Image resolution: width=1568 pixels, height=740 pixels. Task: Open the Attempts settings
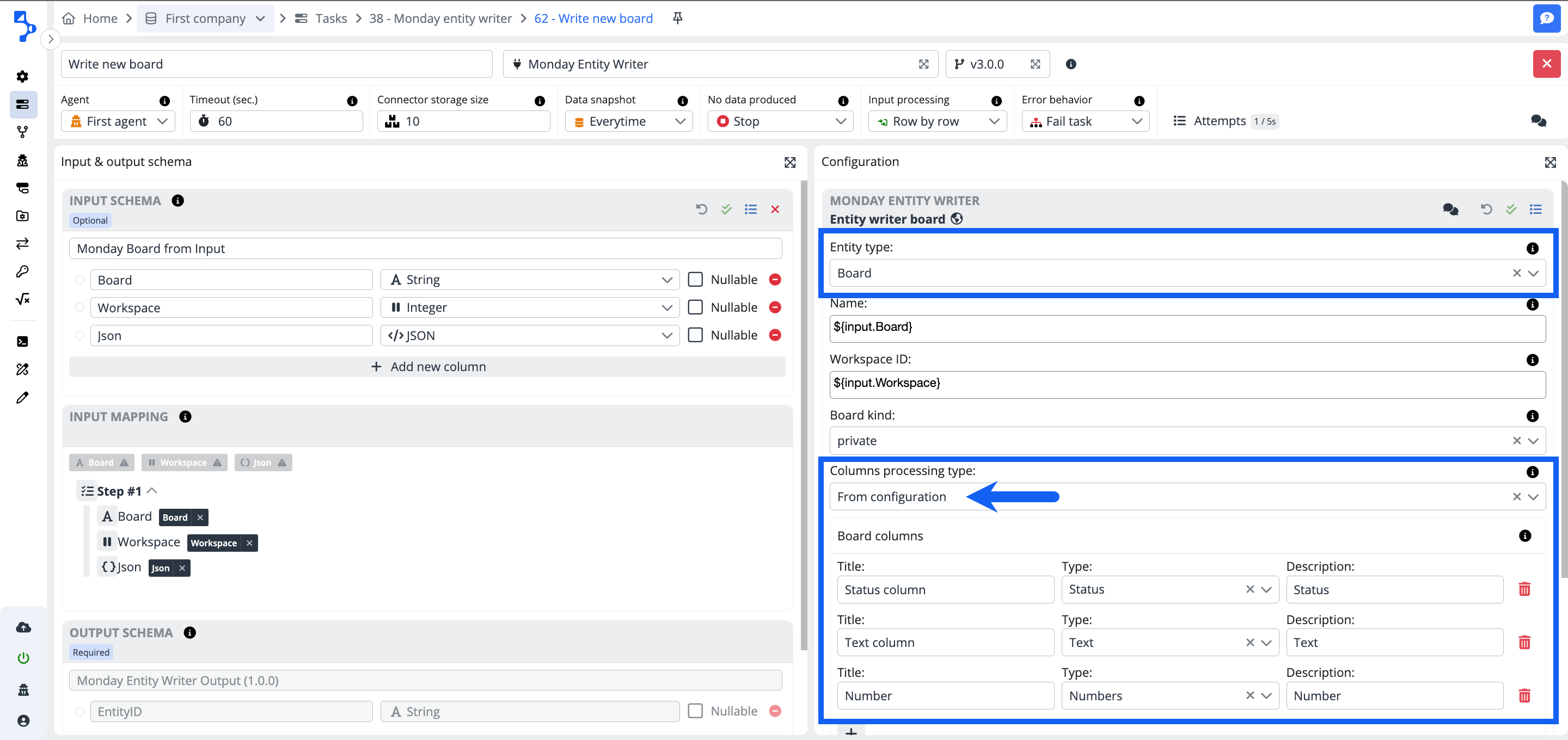click(1219, 121)
